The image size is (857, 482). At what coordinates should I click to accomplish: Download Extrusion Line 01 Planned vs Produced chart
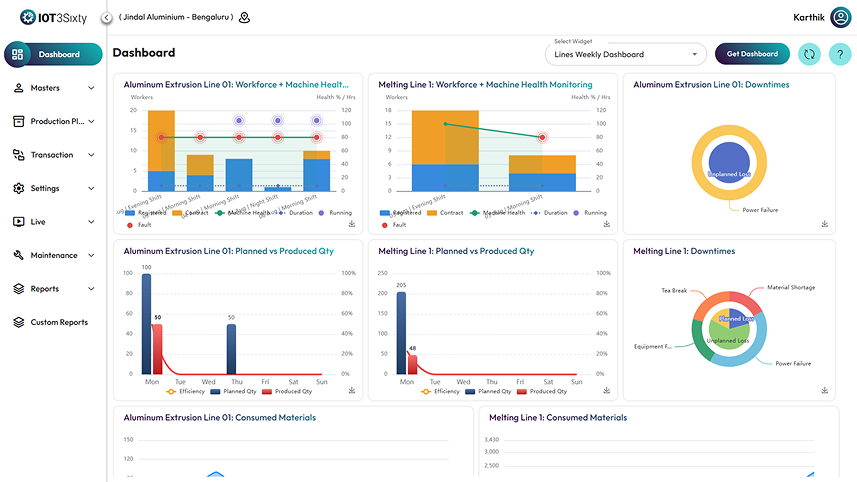(352, 390)
